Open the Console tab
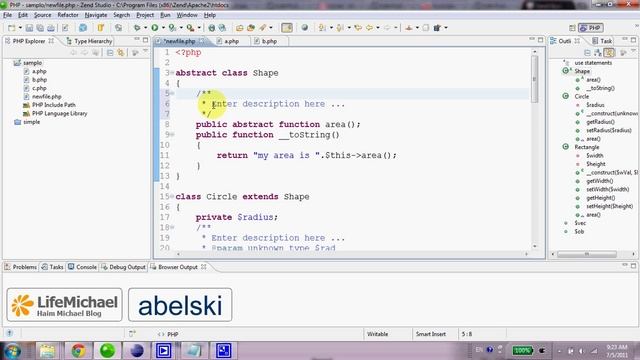 82,267
